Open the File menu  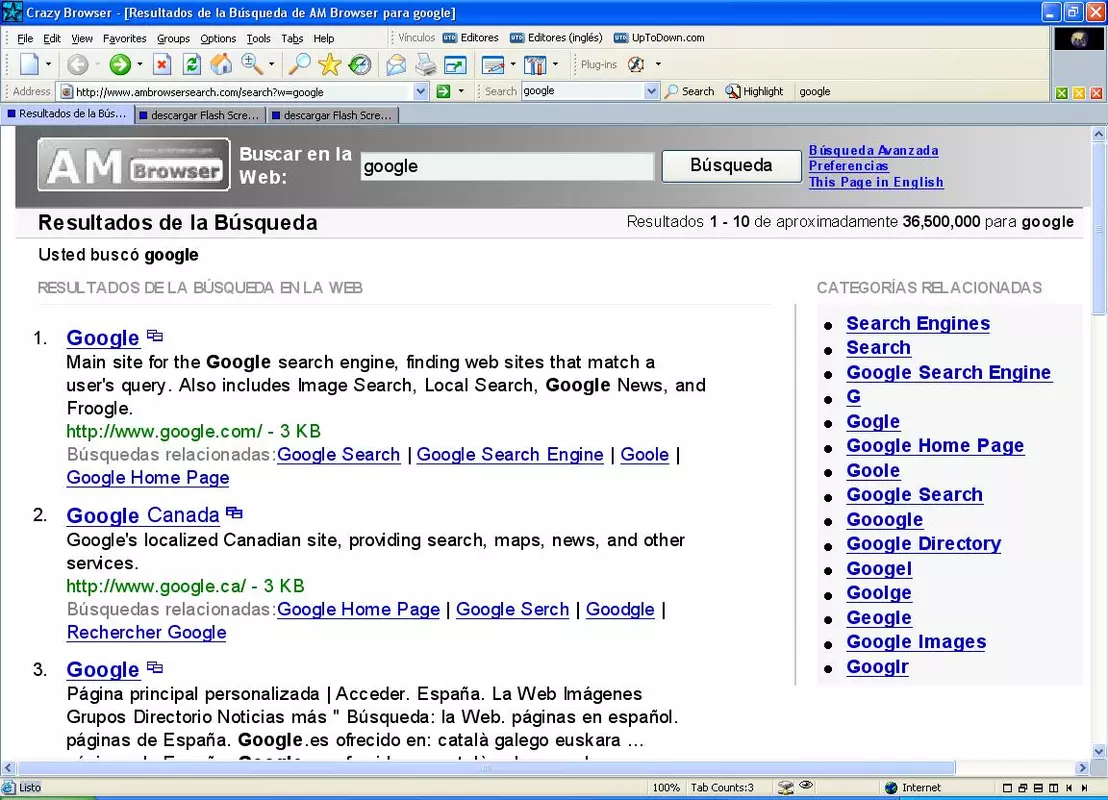pos(25,38)
